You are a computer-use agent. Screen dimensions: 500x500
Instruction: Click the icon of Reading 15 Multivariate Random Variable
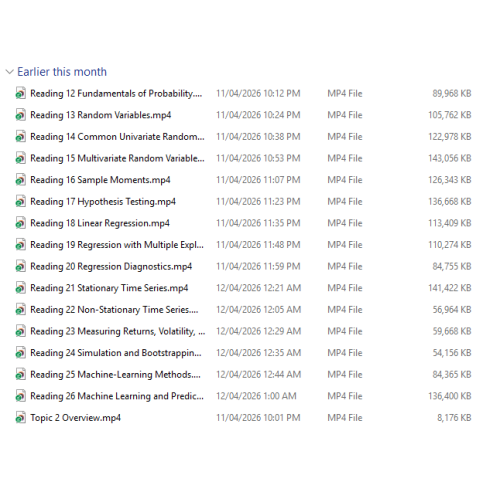tap(20, 158)
